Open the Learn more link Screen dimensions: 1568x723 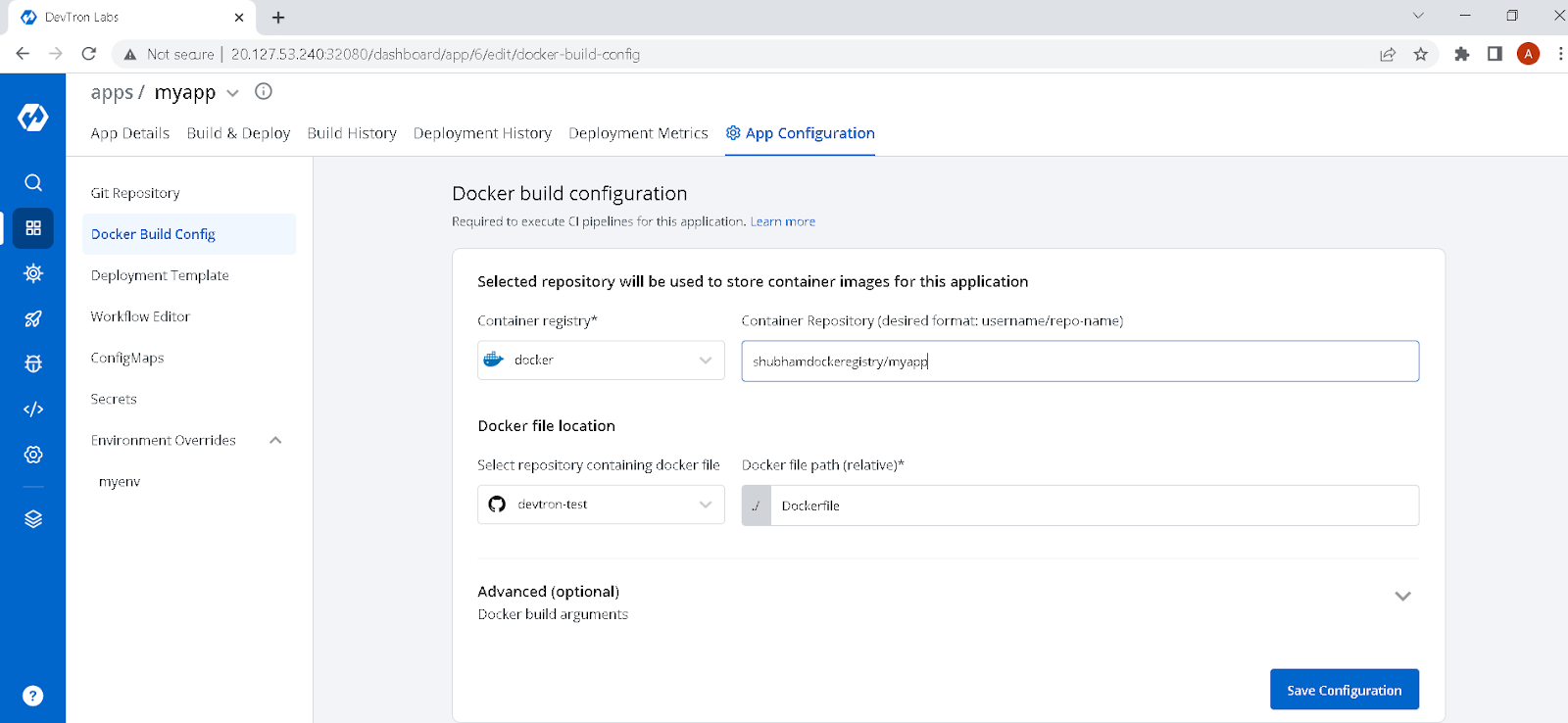(x=783, y=221)
